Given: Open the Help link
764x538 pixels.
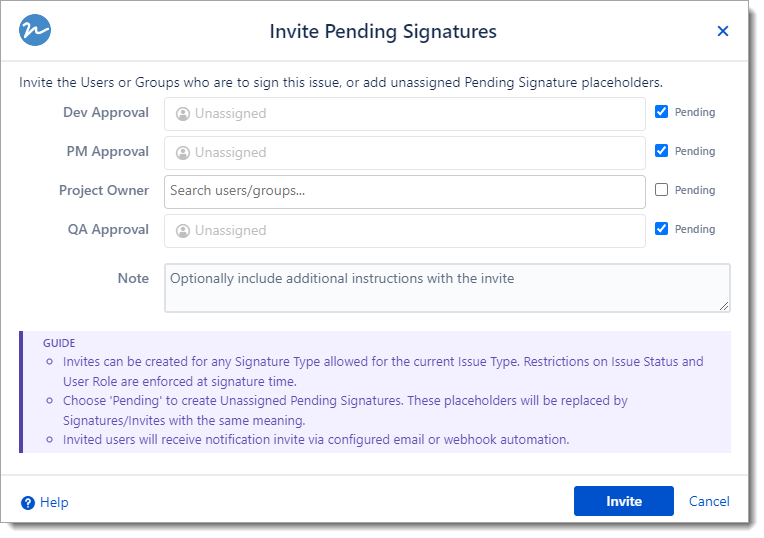Looking at the screenshot, I should coord(54,502).
